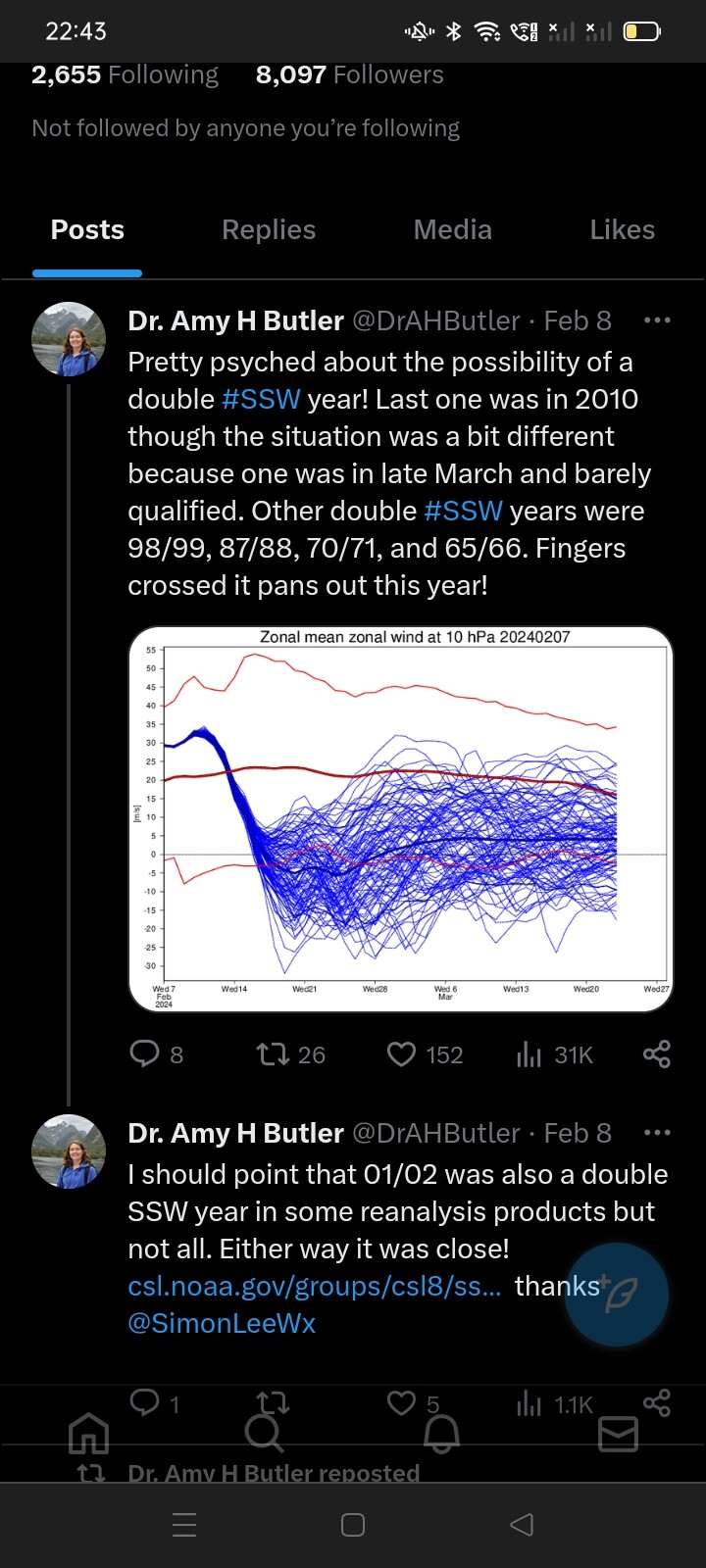The height and width of the screenshot is (1568, 706).
Task: Open Search from bottom navigation
Action: [x=265, y=1434]
